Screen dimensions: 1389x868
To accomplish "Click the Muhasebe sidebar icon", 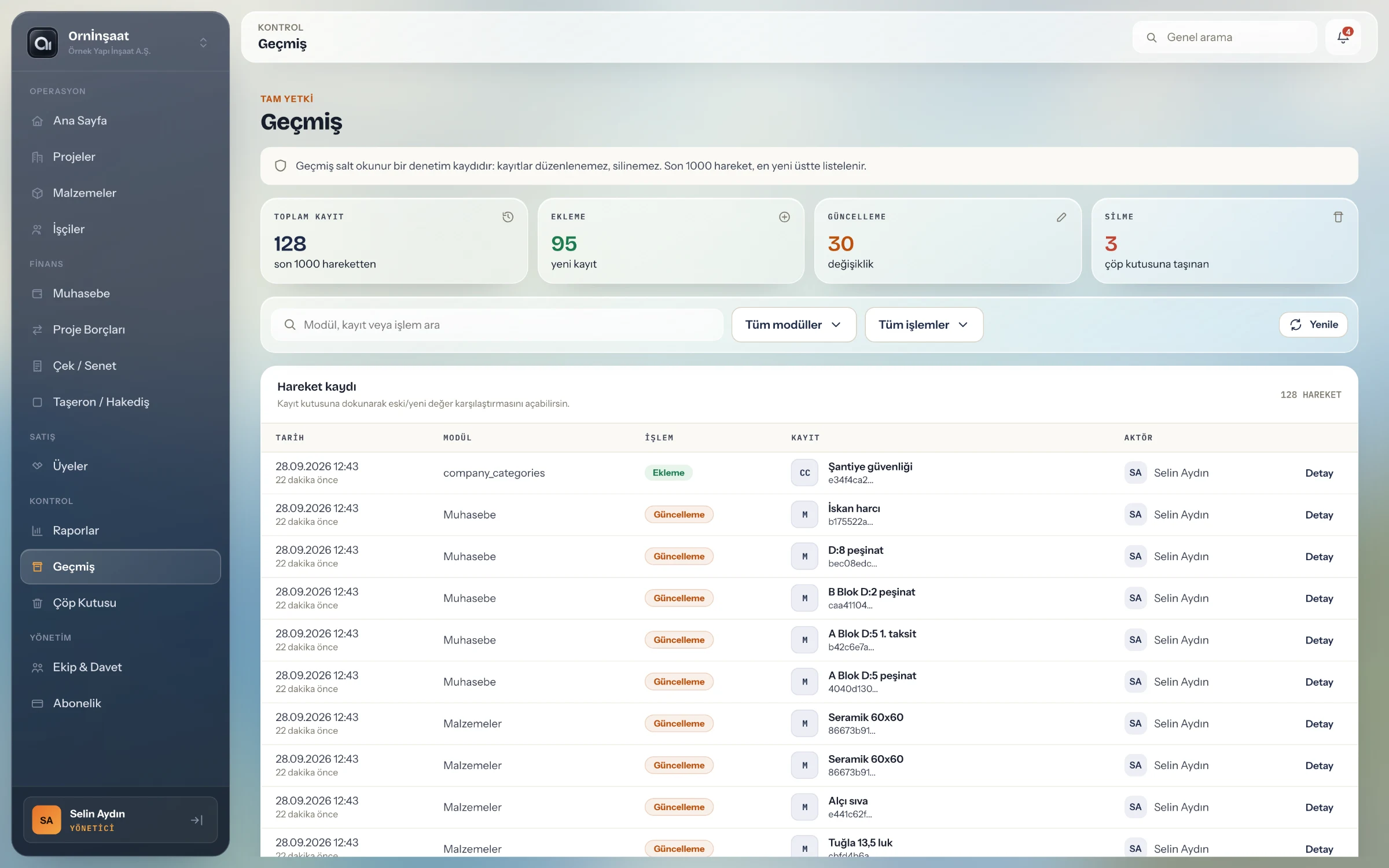I will [x=38, y=294].
